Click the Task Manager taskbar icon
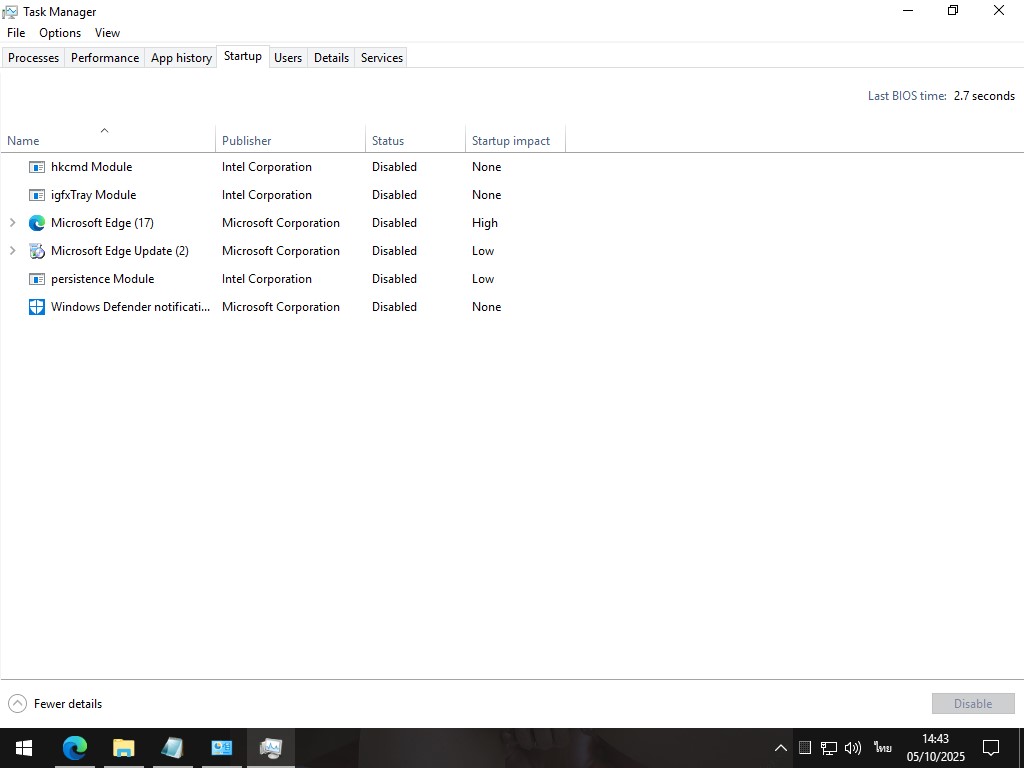Viewport: 1024px width, 768px height. (x=270, y=748)
